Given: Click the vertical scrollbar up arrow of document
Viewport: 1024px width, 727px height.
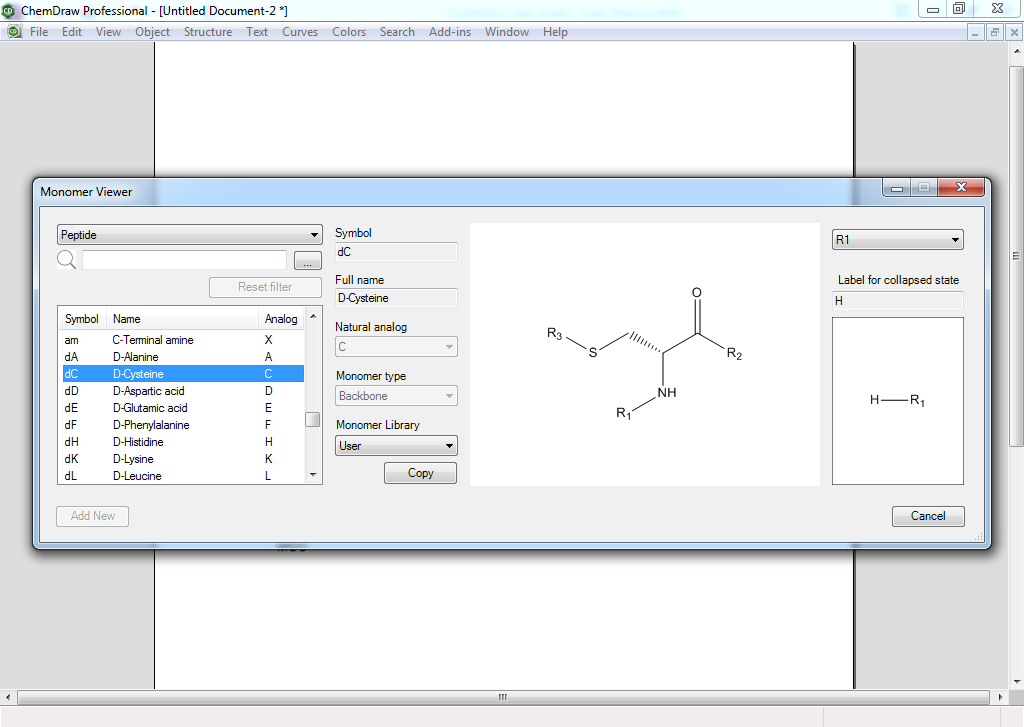Looking at the screenshot, I should (x=1017, y=50).
